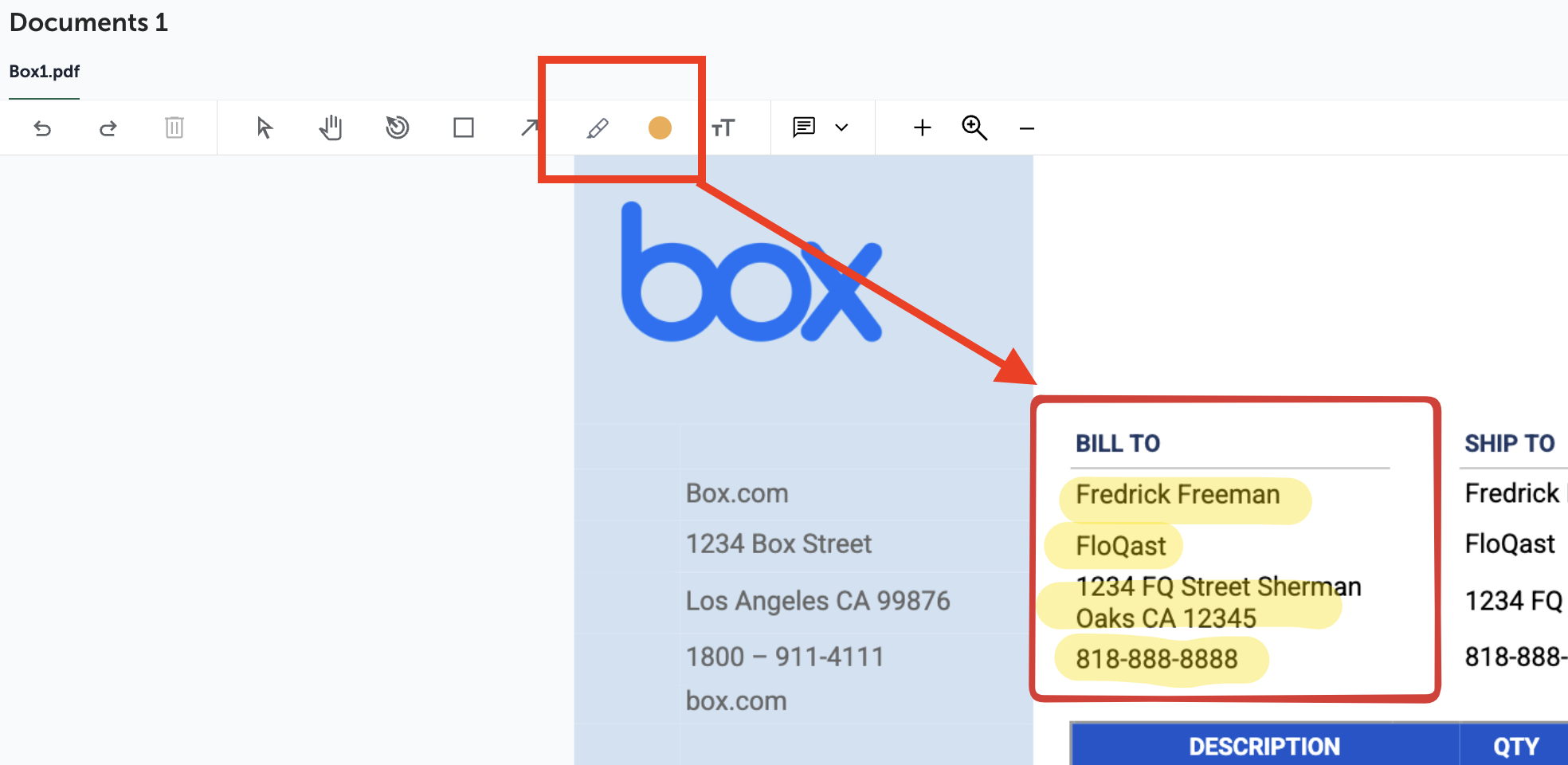The height and width of the screenshot is (765, 1568).
Task: Select the text annotation tool
Action: 723,127
